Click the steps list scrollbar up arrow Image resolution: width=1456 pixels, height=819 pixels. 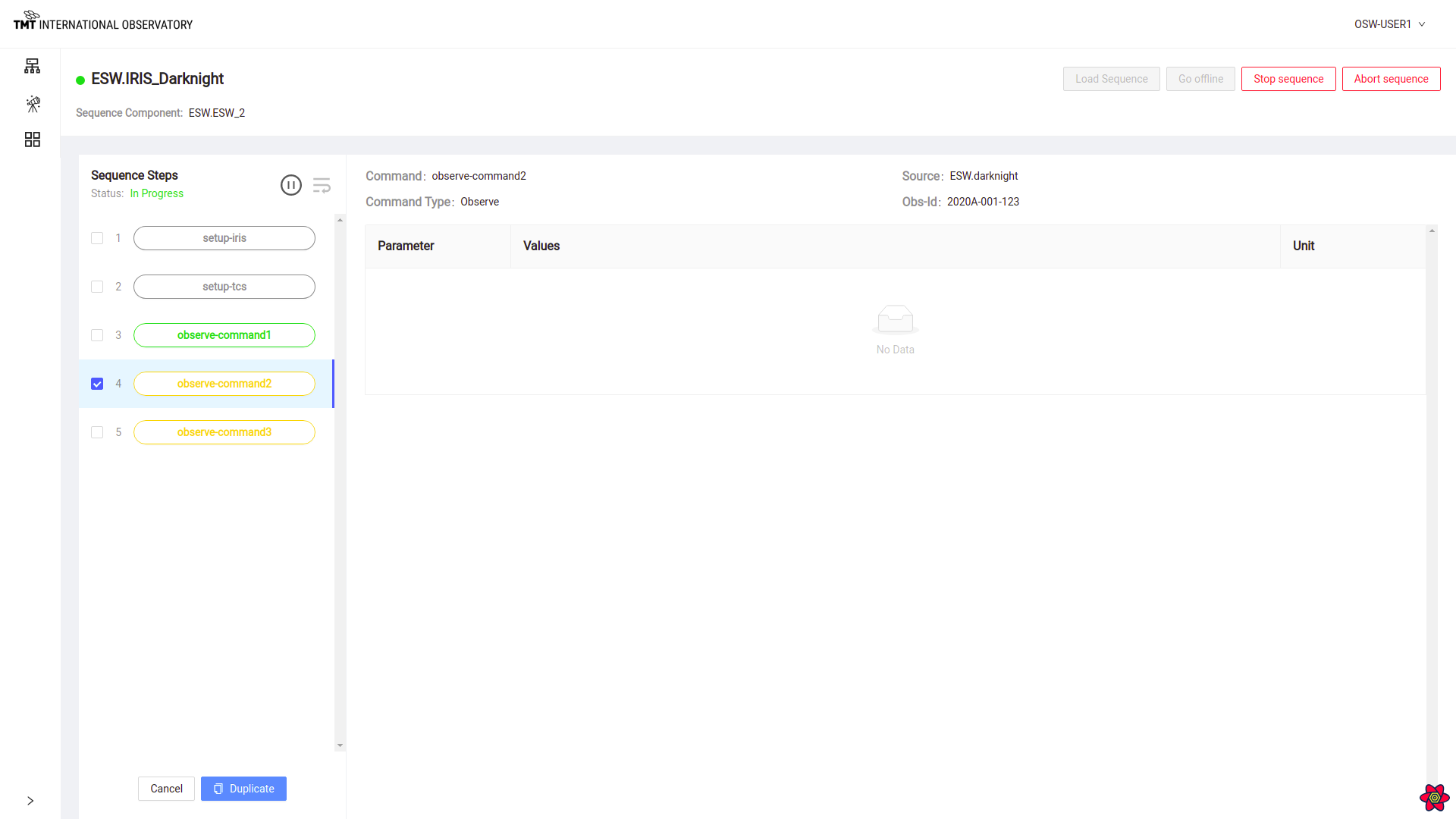pyautogui.click(x=340, y=220)
